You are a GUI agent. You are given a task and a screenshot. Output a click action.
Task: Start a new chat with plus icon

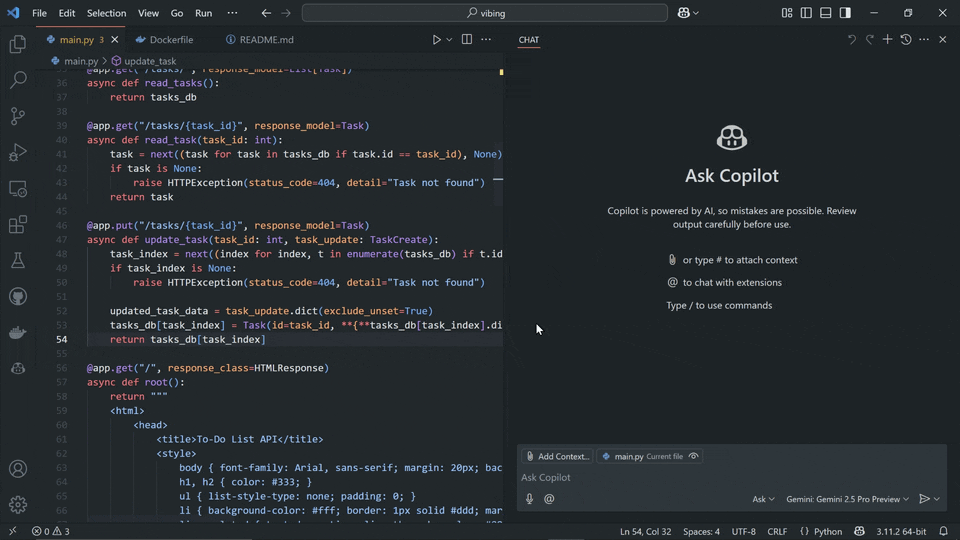click(x=887, y=40)
